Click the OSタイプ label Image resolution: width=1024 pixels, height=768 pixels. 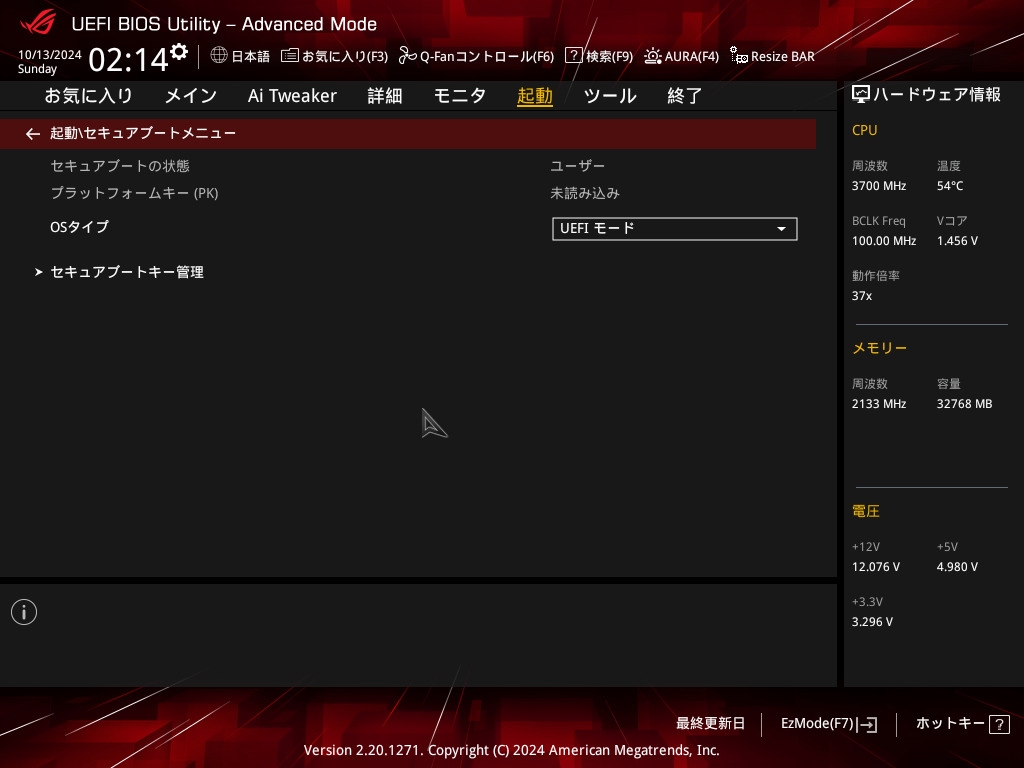coord(80,227)
